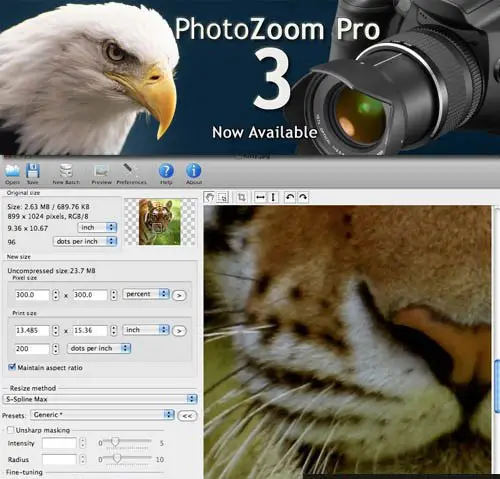Start a New Batch from the toolbar
The image size is (500, 479).
pyautogui.click(x=66, y=171)
